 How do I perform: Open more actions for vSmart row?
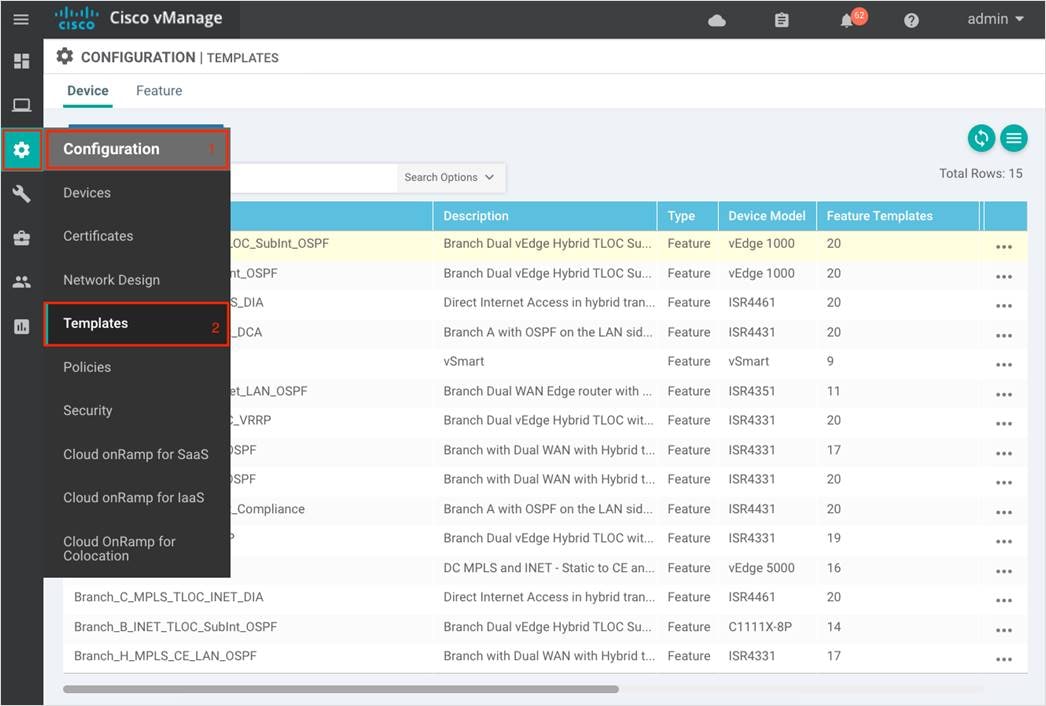click(x=1003, y=364)
